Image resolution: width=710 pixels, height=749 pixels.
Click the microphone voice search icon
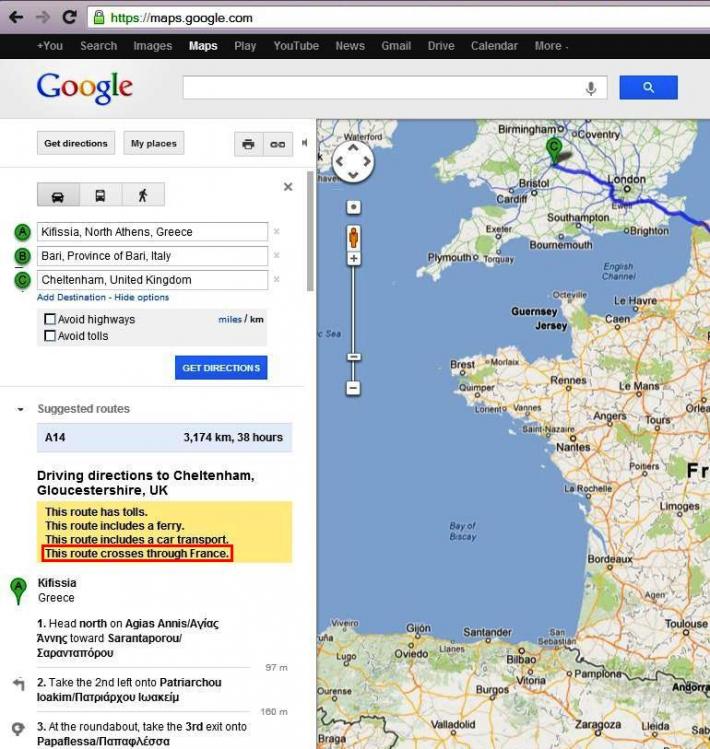point(591,88)
